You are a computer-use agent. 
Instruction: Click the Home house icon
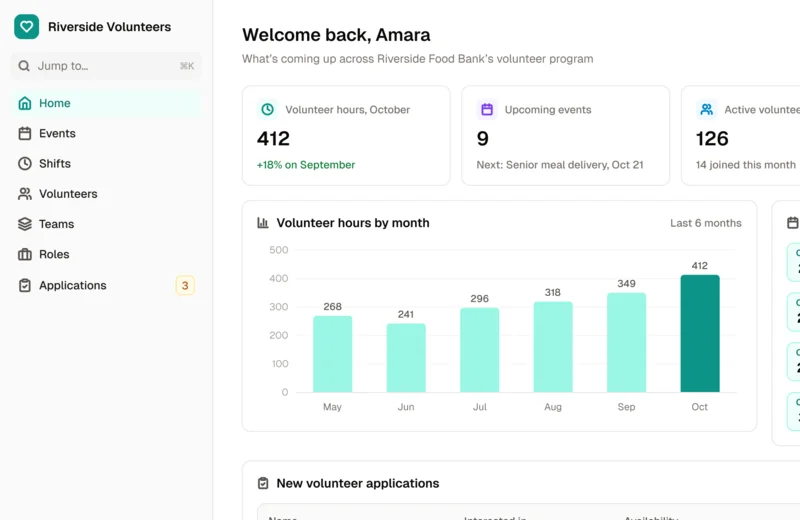coord(24,103)
